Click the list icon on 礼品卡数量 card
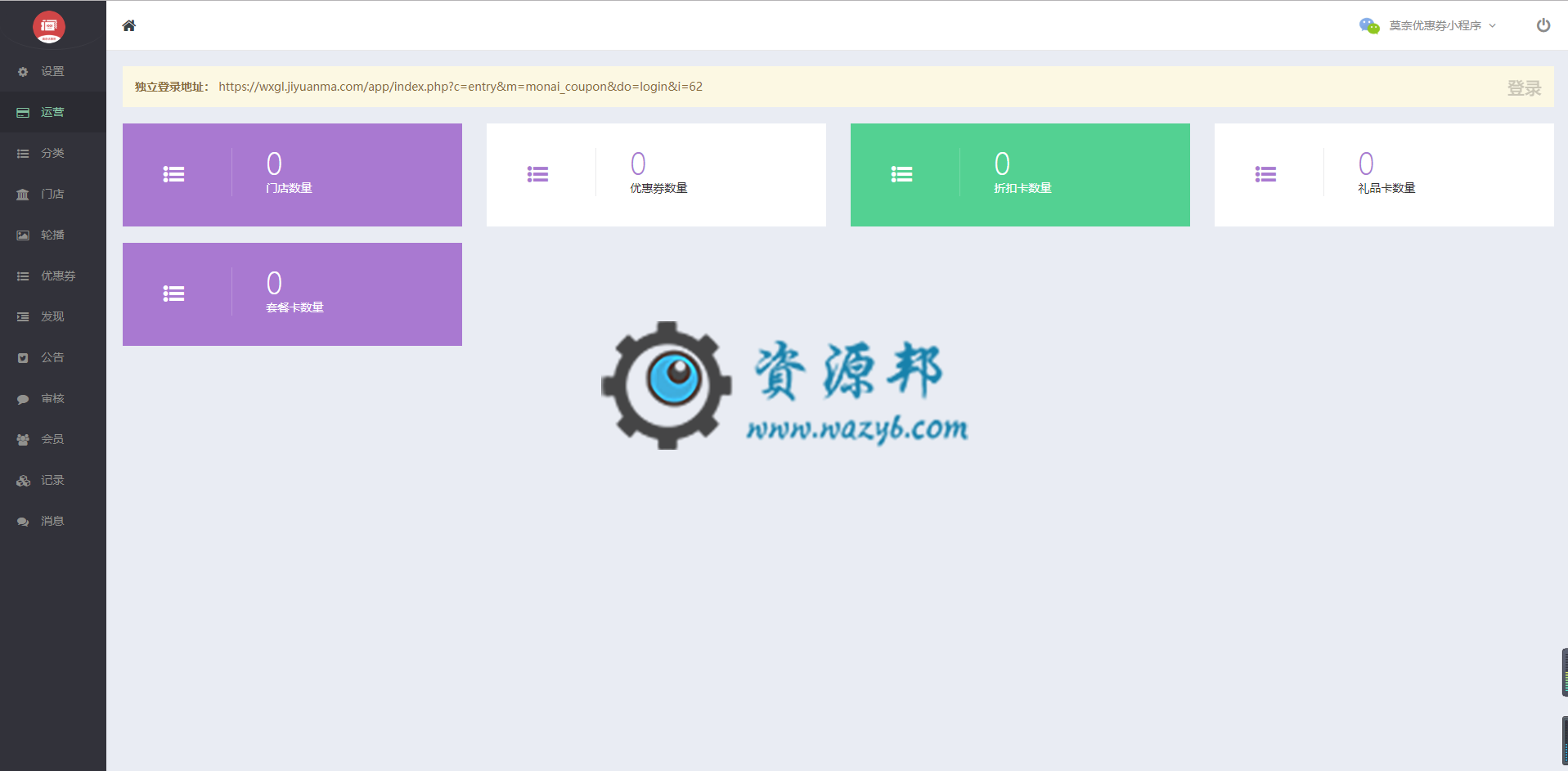This screenshot has width=1568, height=771. pos(1265,174)
